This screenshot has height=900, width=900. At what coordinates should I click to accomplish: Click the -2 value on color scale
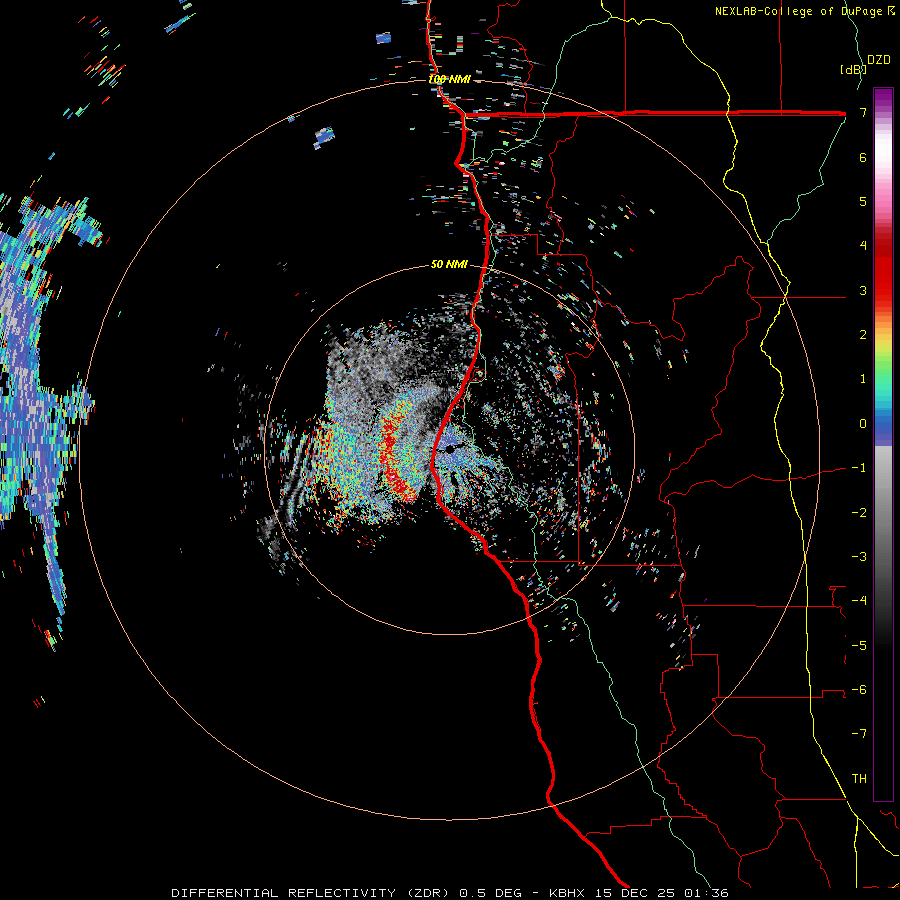859,513
